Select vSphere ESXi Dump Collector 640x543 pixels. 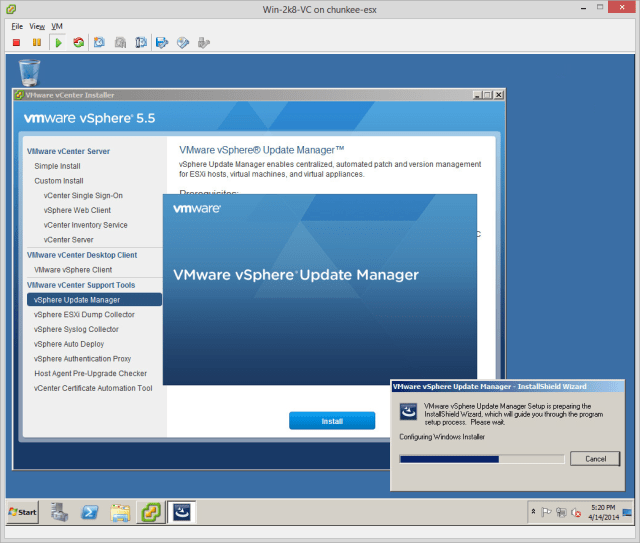[84, 314]
